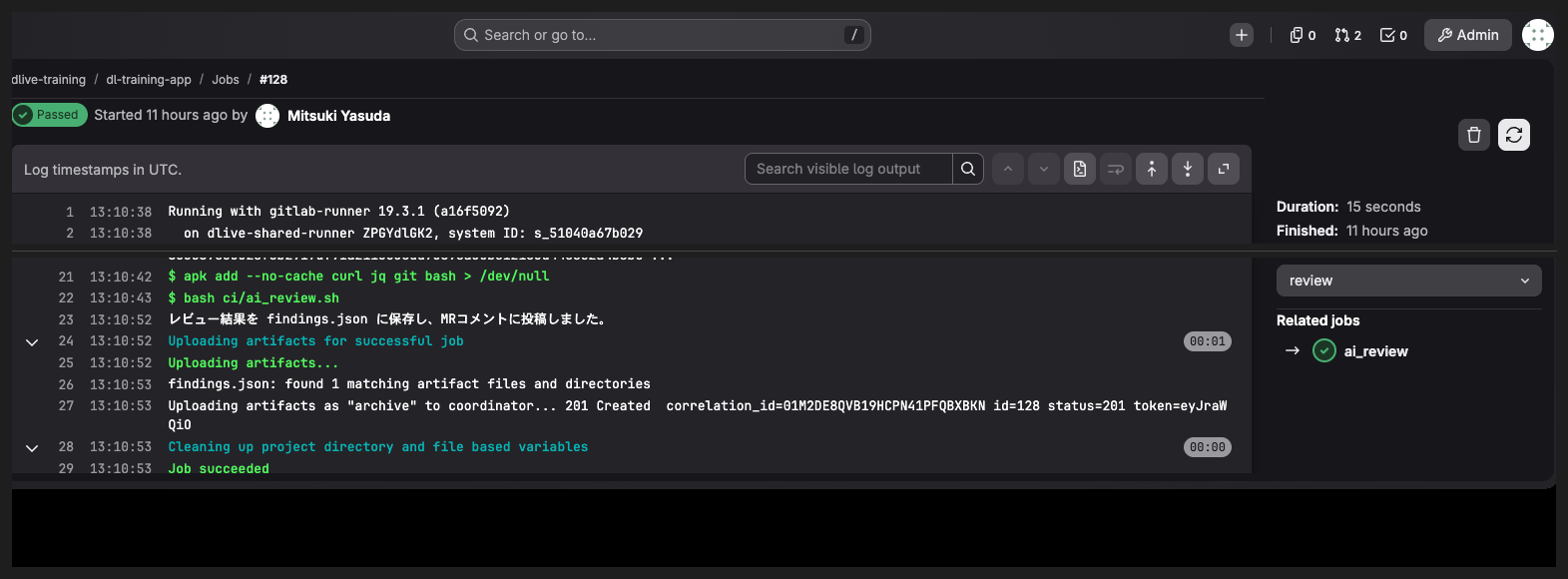Collapse the Uploading artifacts log section
This screenshot has height=579, width=1568.
[32, 341]
